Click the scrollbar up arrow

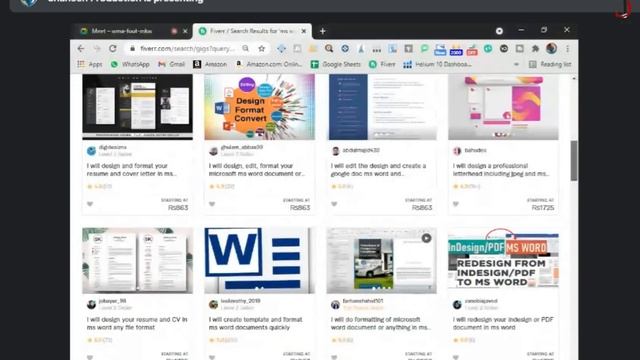click(574, 78)
